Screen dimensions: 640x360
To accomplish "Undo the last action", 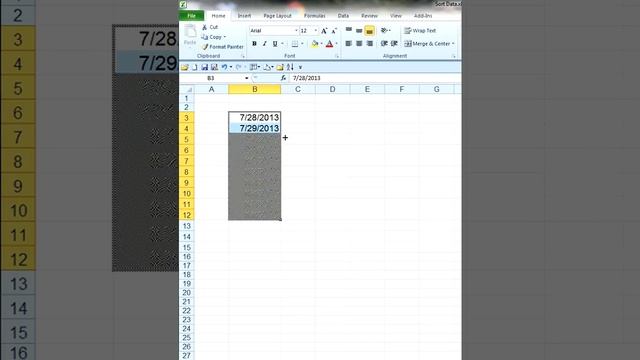I will [x=224, y=67].
